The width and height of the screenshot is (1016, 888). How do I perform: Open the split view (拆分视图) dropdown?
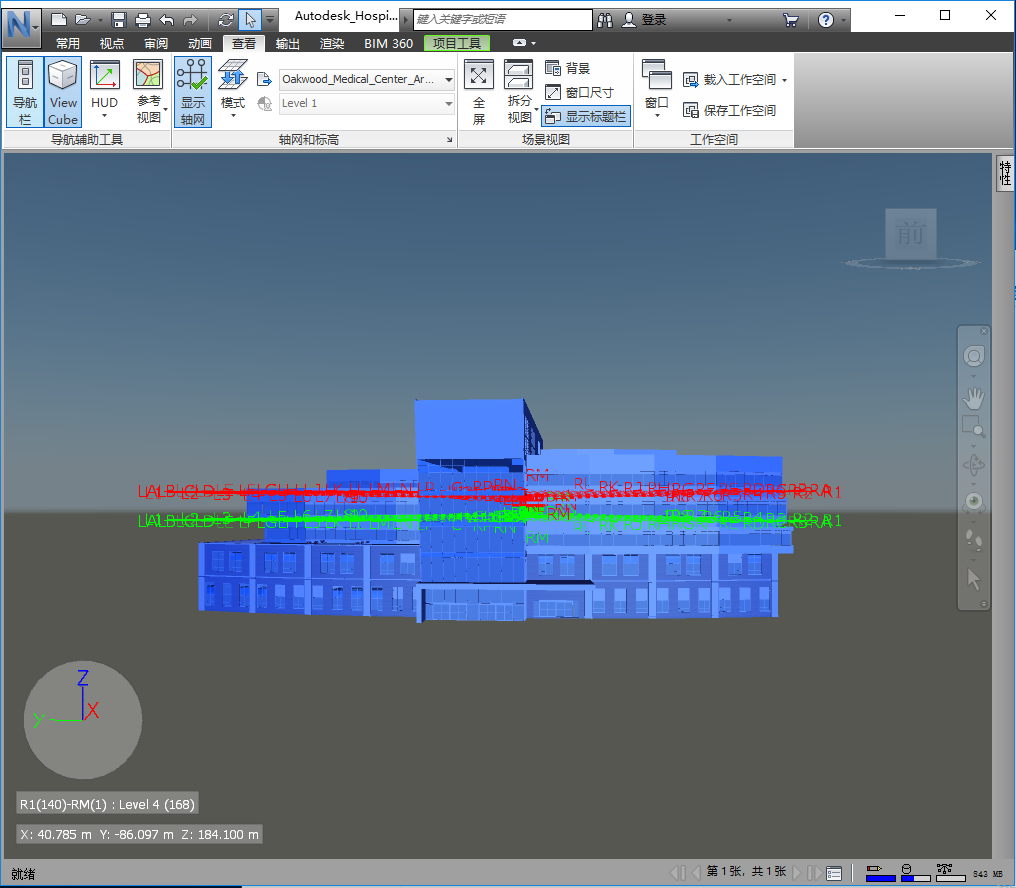(520, 91)
